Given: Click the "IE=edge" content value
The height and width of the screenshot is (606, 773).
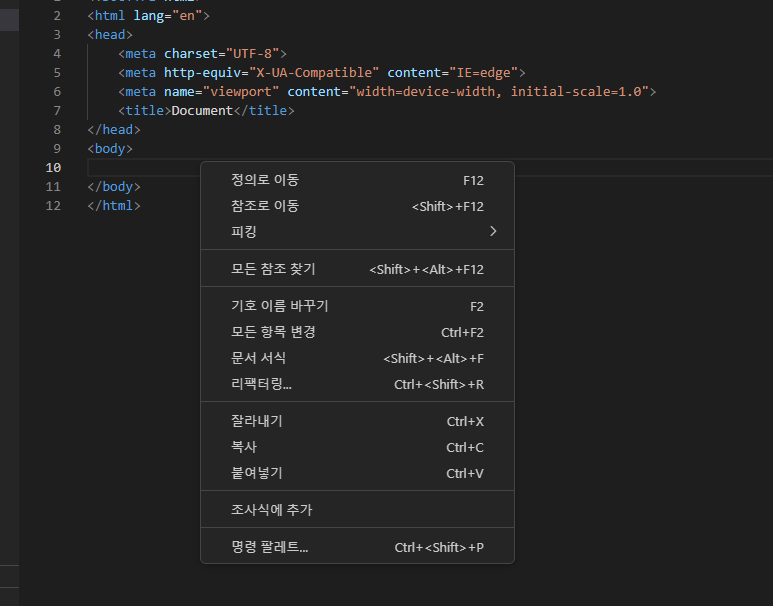Looking at the screenshot, I should pos(483,72).
